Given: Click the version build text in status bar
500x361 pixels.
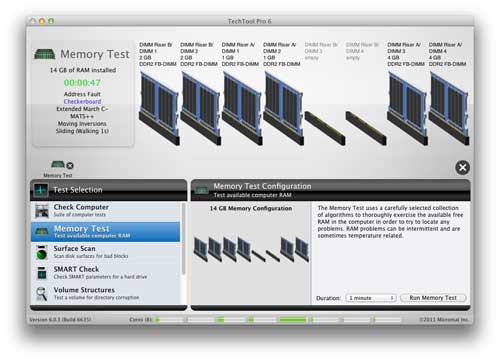Looking at the screenshot, I should [60, 320].
